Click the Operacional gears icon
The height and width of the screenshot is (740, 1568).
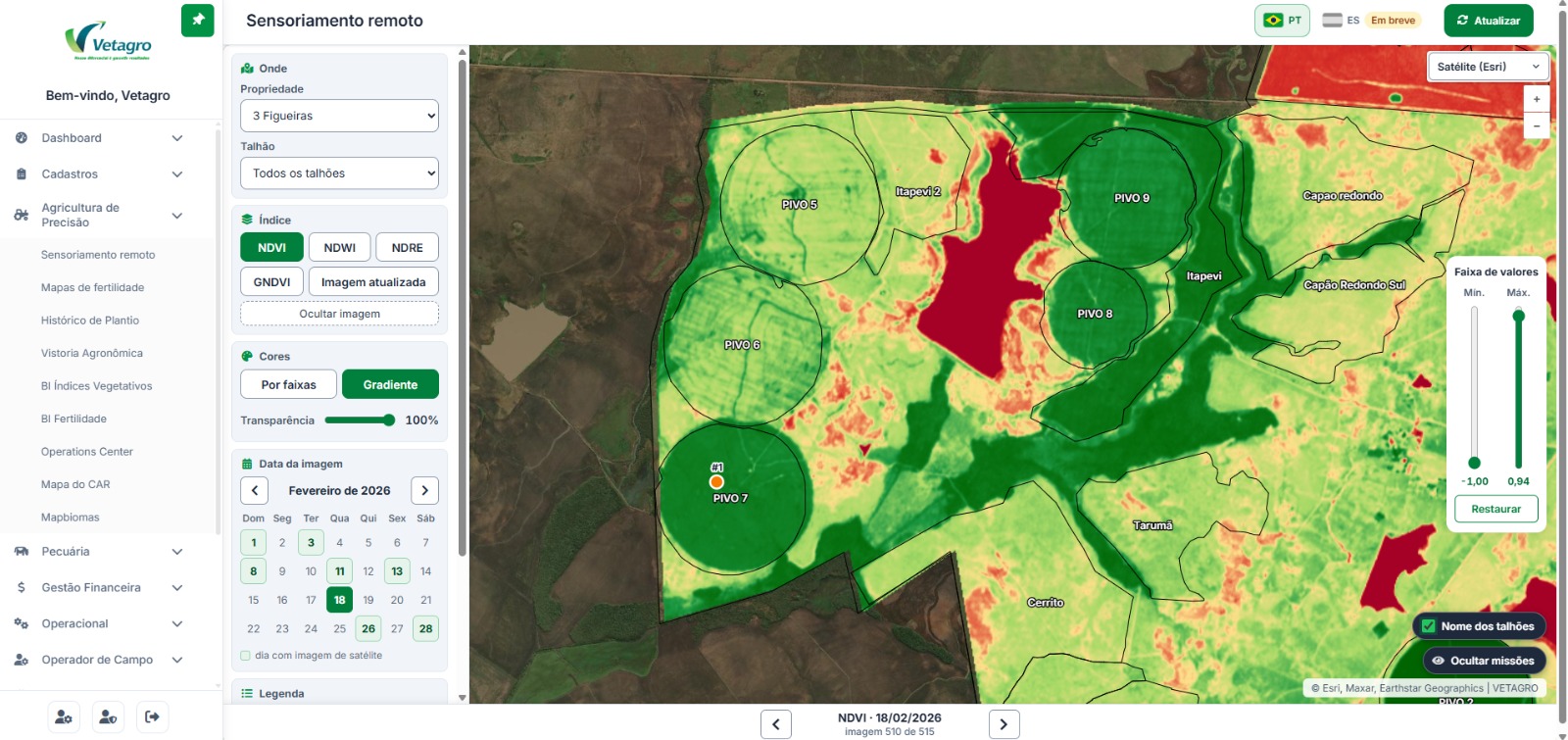point(22,623)
